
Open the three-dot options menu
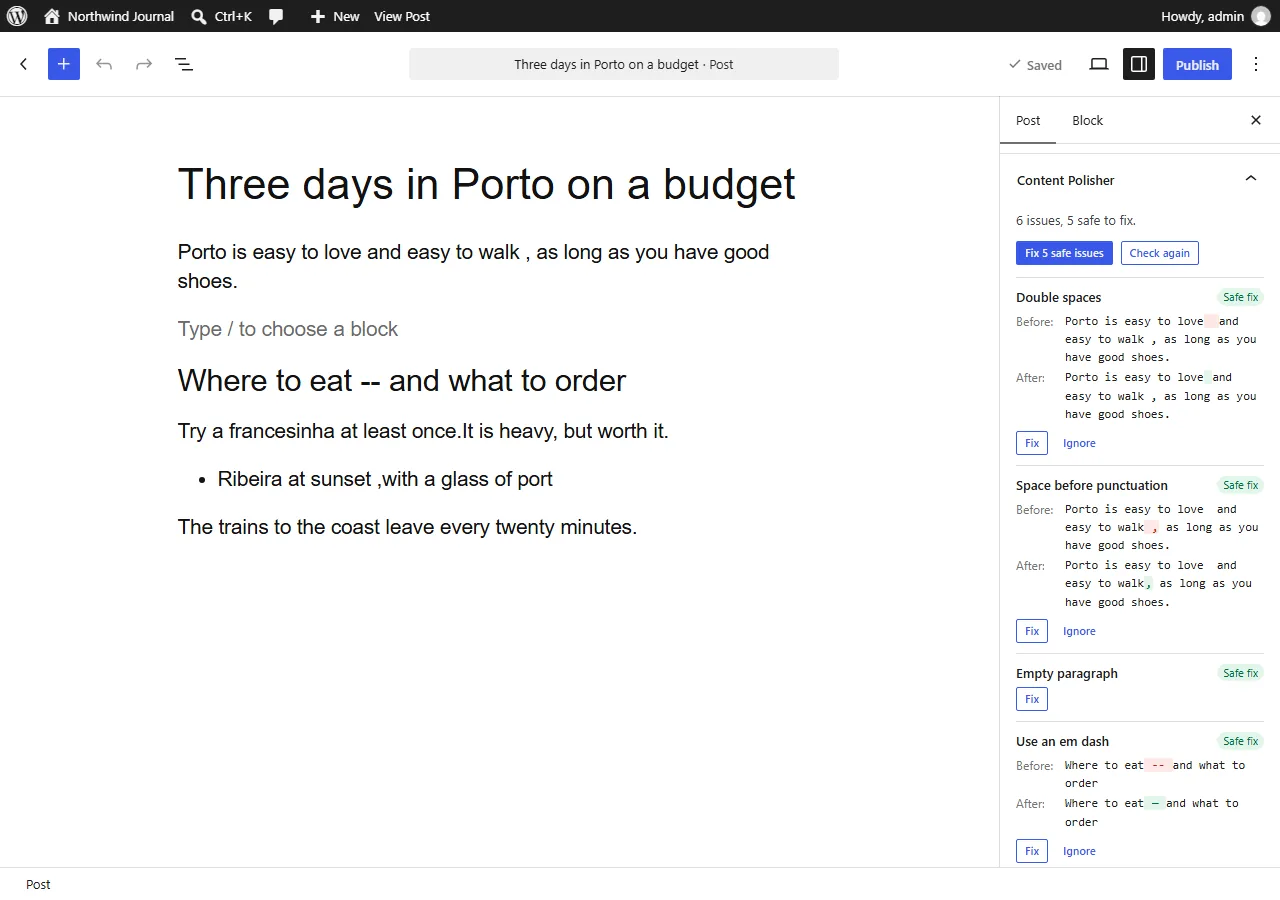point(1256,64)
